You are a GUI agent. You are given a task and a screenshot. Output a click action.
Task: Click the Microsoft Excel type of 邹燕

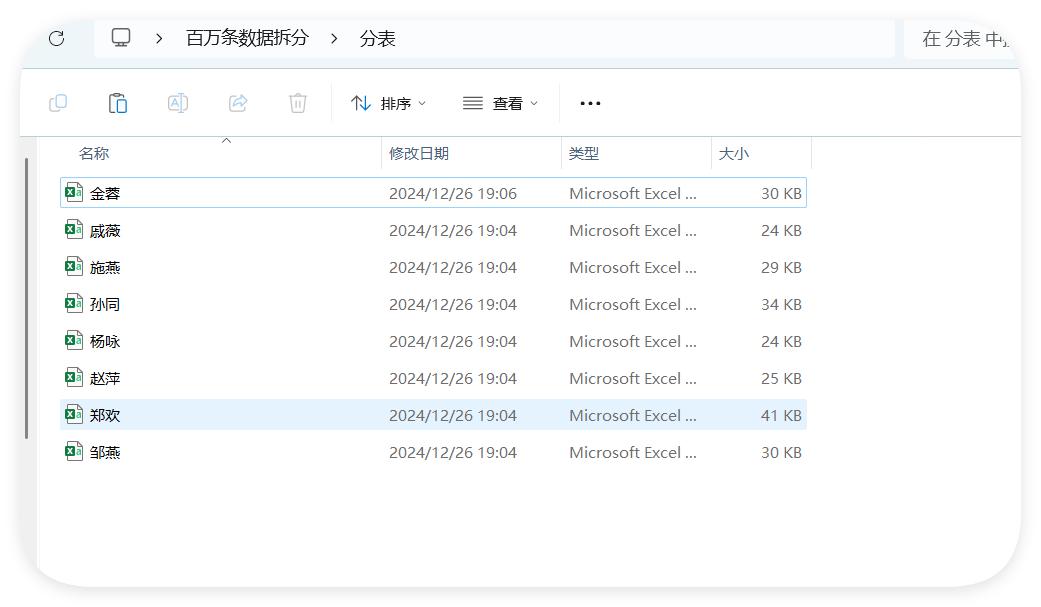pyautogui.click(x=633, y=452)
